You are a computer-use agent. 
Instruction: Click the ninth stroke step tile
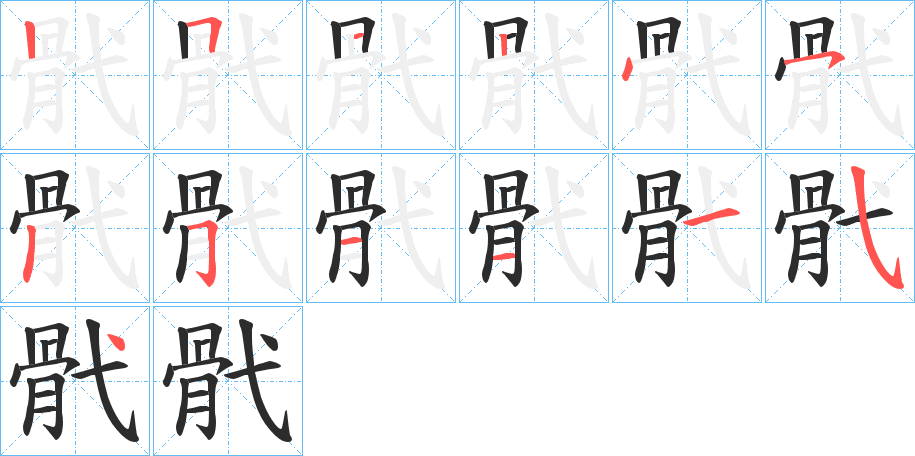tap(381, 228)
